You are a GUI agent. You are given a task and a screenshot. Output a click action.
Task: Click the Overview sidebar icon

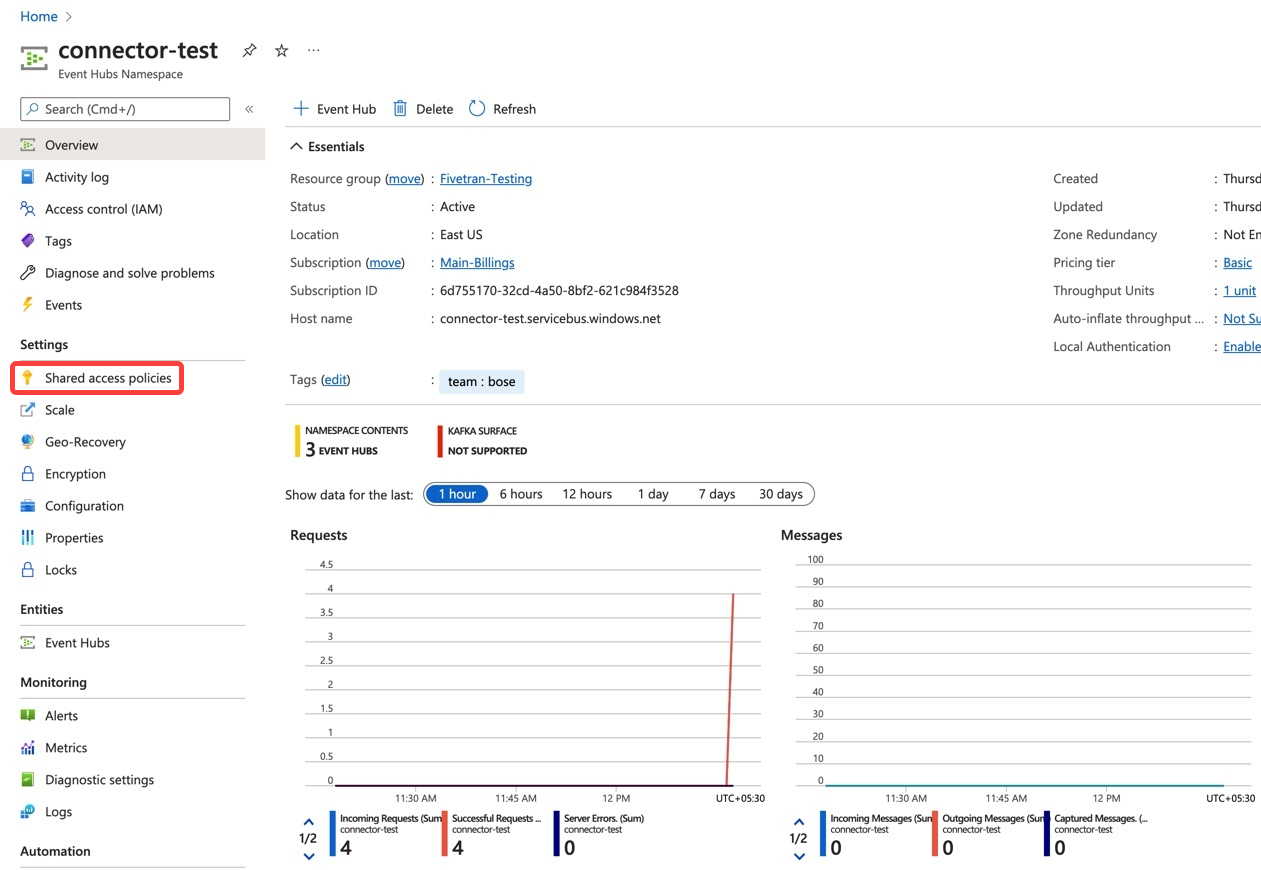pyautogui.click(x=28, y=145)
